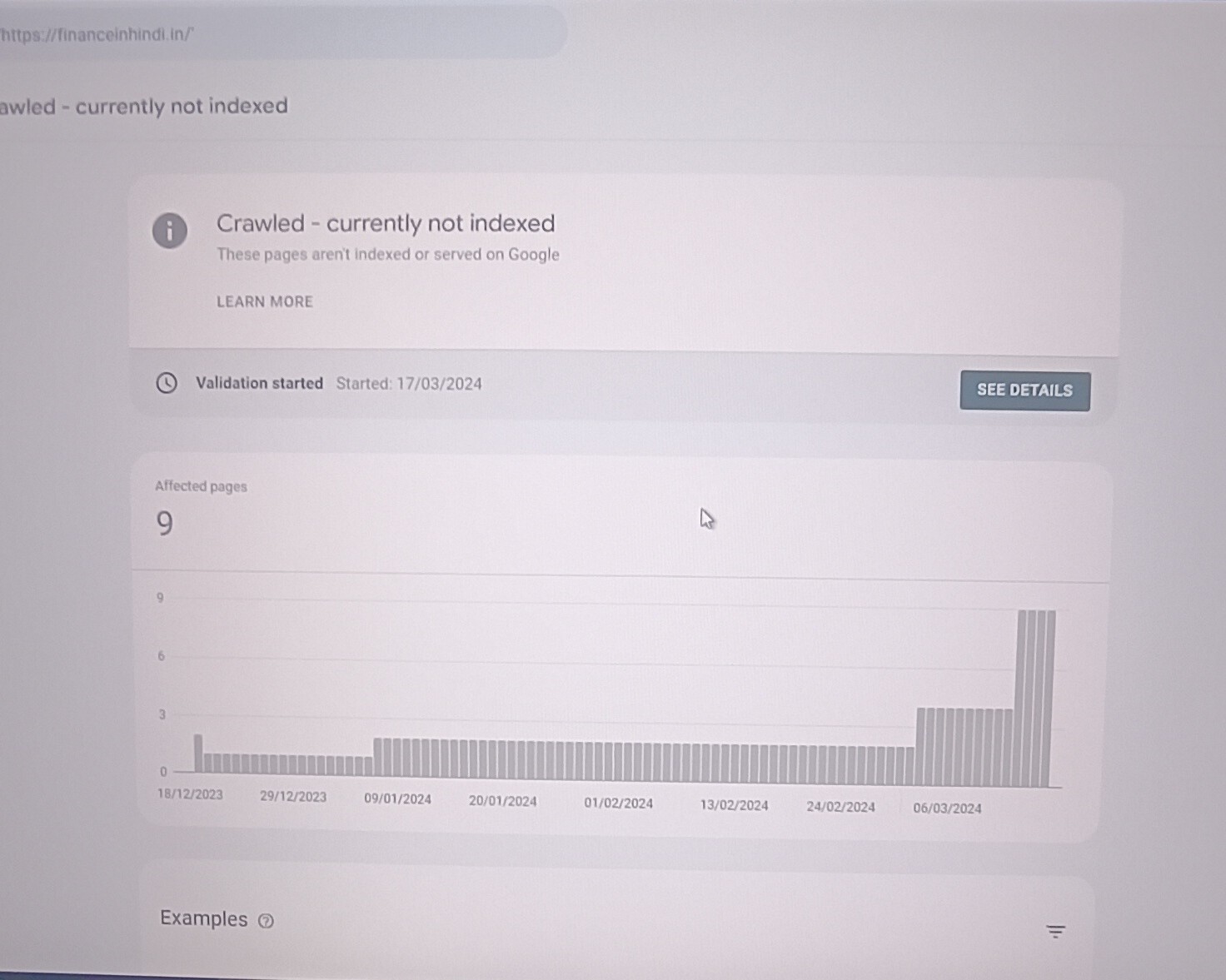The image size is (1226, 980).
Task: Open the LEARN MORE link
Action: point(265,301)
